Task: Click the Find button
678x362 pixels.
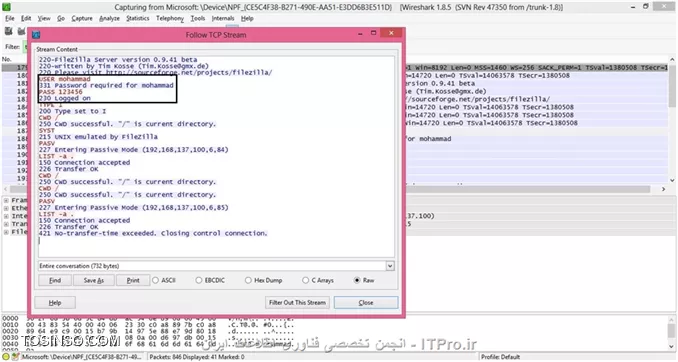Action: coord(55,280)
